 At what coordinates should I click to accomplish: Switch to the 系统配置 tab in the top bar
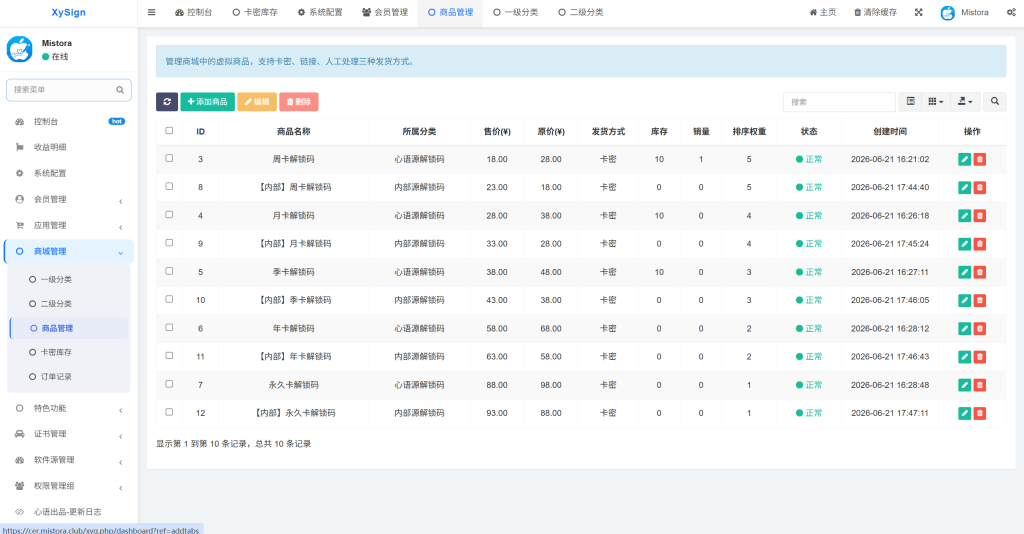(320, 12)
